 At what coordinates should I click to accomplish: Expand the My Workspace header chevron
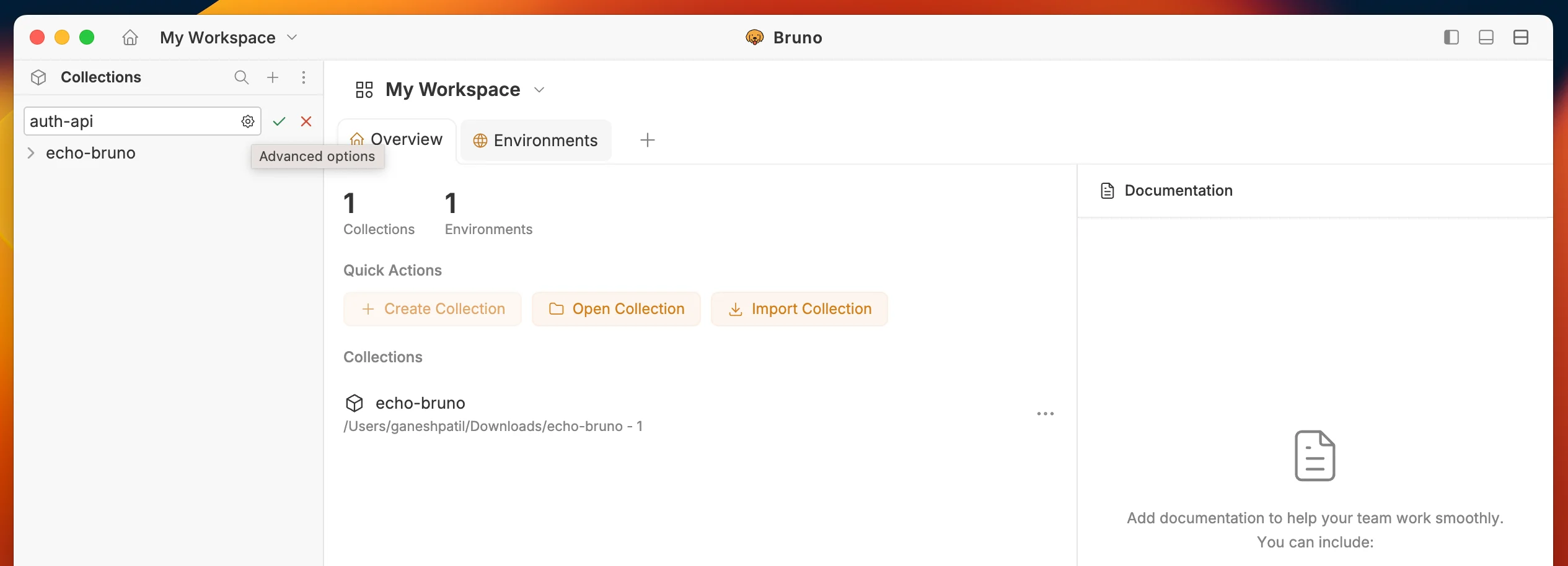(539, 90)
